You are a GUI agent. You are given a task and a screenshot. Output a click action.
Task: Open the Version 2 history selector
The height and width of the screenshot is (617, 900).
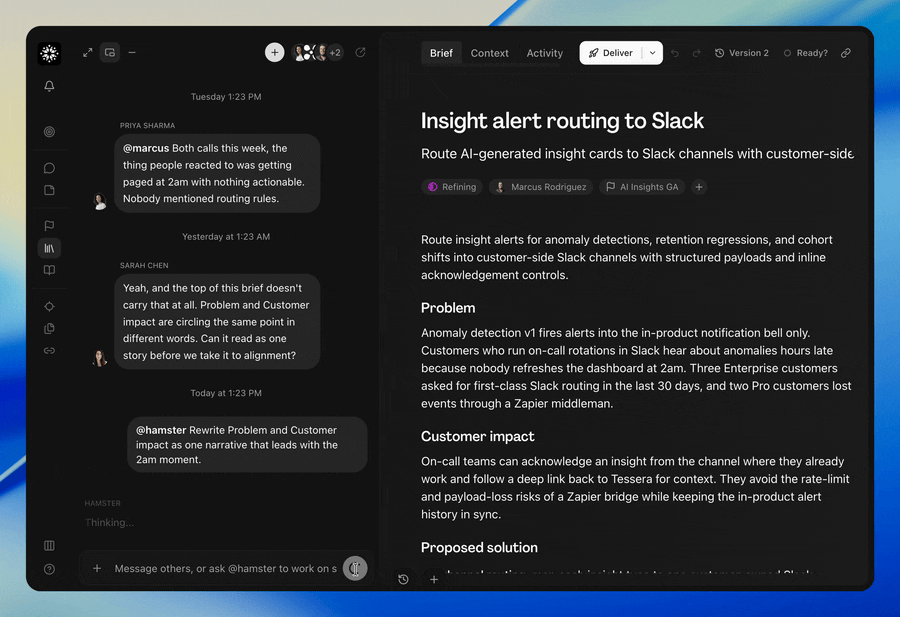point(742,53)
